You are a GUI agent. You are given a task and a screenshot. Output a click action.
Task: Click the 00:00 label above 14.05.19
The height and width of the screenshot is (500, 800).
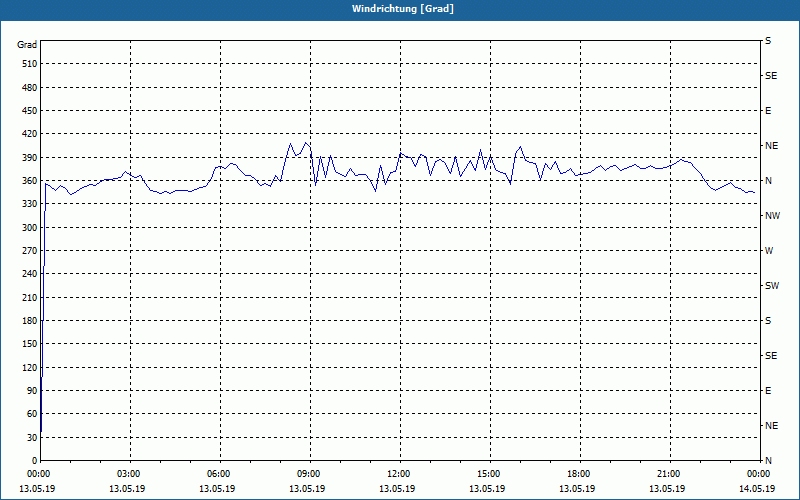tap(759, 473)
